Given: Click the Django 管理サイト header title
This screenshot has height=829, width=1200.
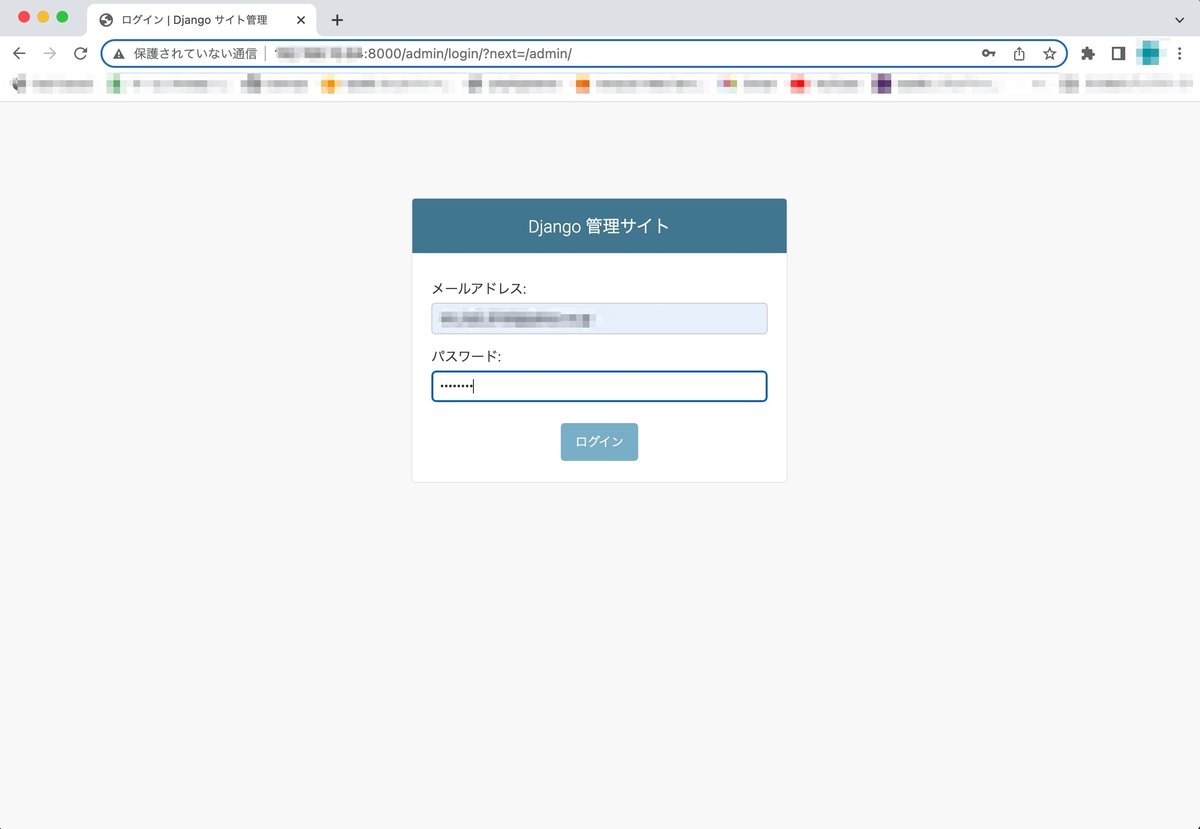Looking at the screenshot, I should 599,226.
